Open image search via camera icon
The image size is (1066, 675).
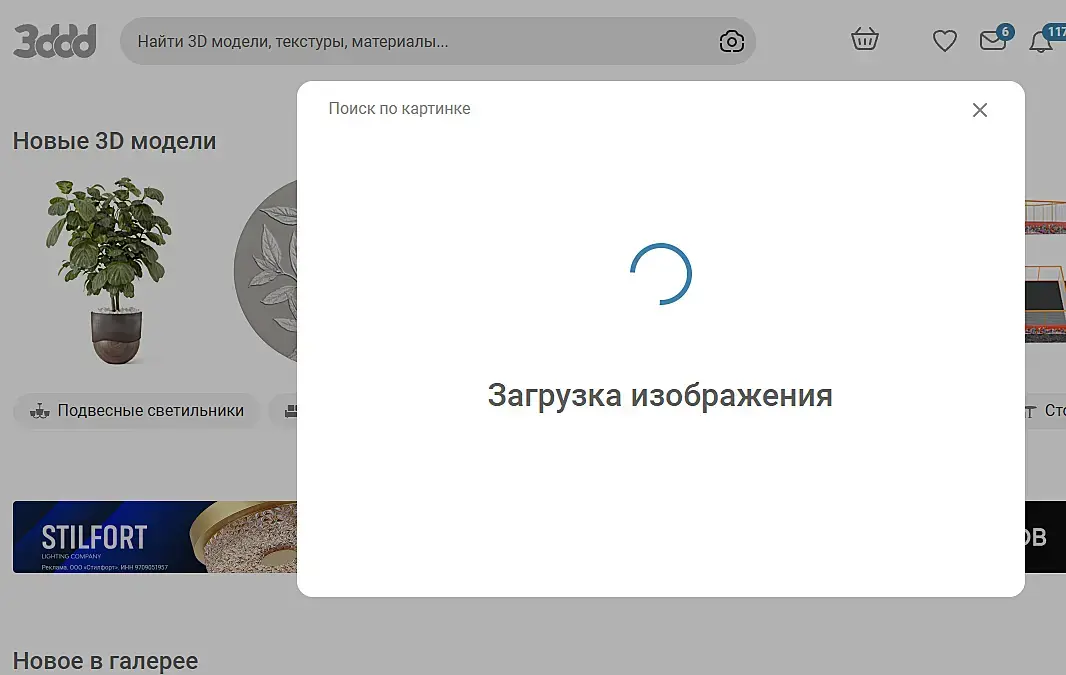point(732,41)
